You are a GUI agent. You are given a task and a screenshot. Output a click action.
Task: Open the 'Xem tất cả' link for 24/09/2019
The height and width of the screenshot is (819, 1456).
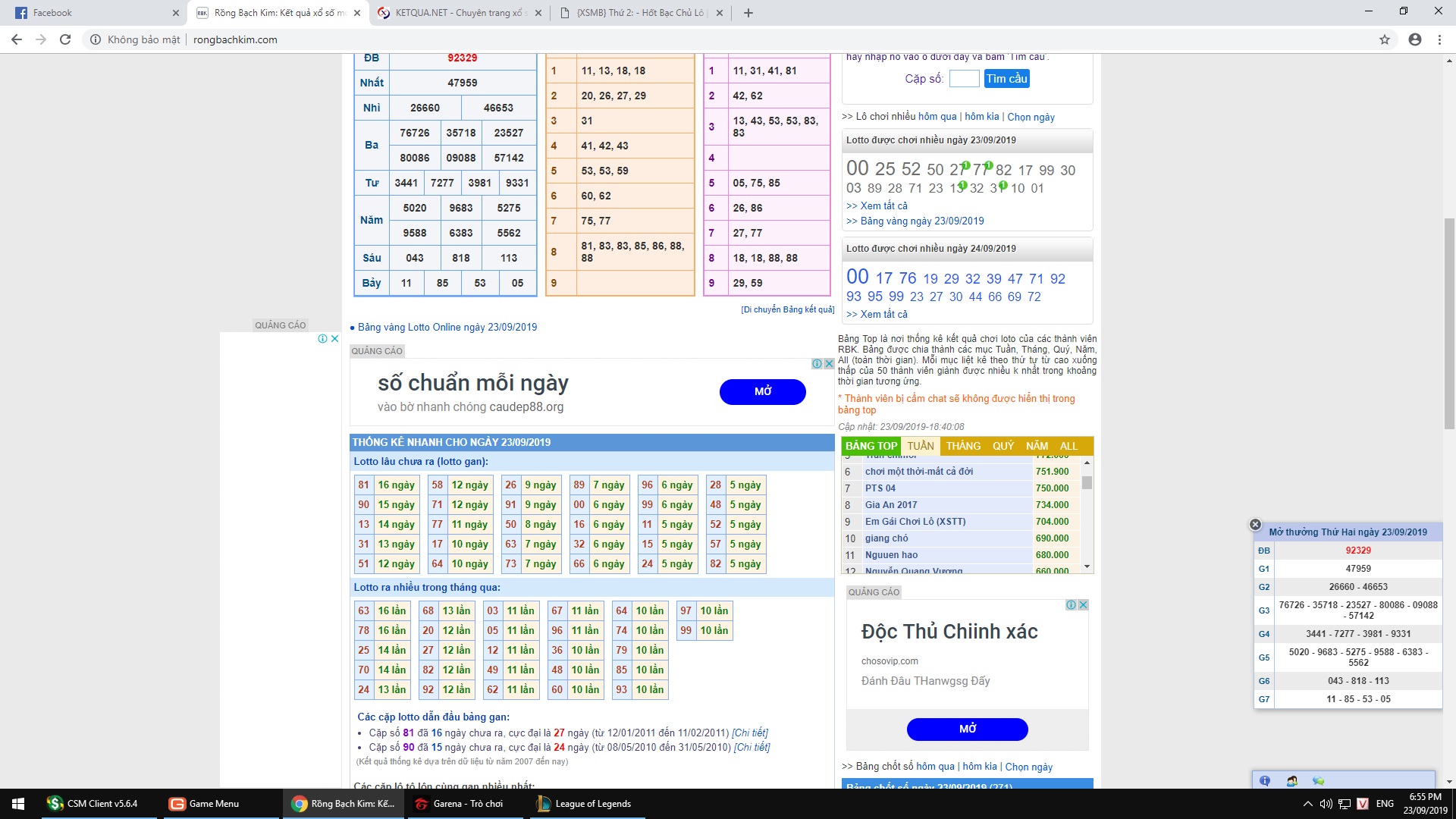(883, 314)
